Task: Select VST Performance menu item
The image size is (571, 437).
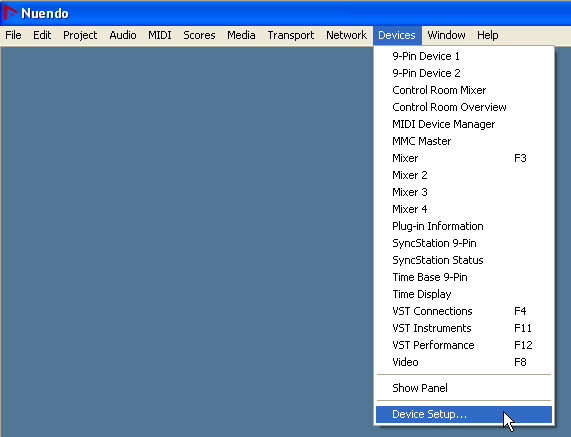Action: [464, 345]
